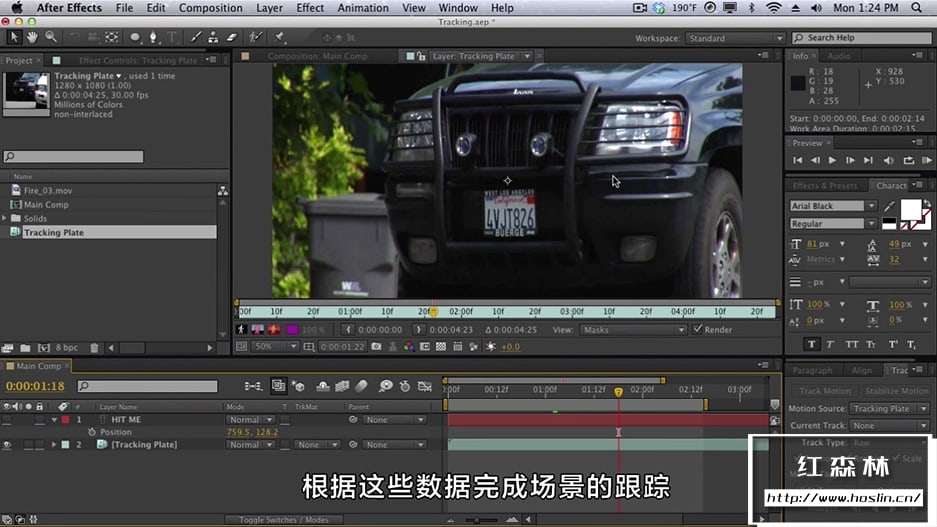
Task: Open the Layer menu
Action: click(270, 8)
